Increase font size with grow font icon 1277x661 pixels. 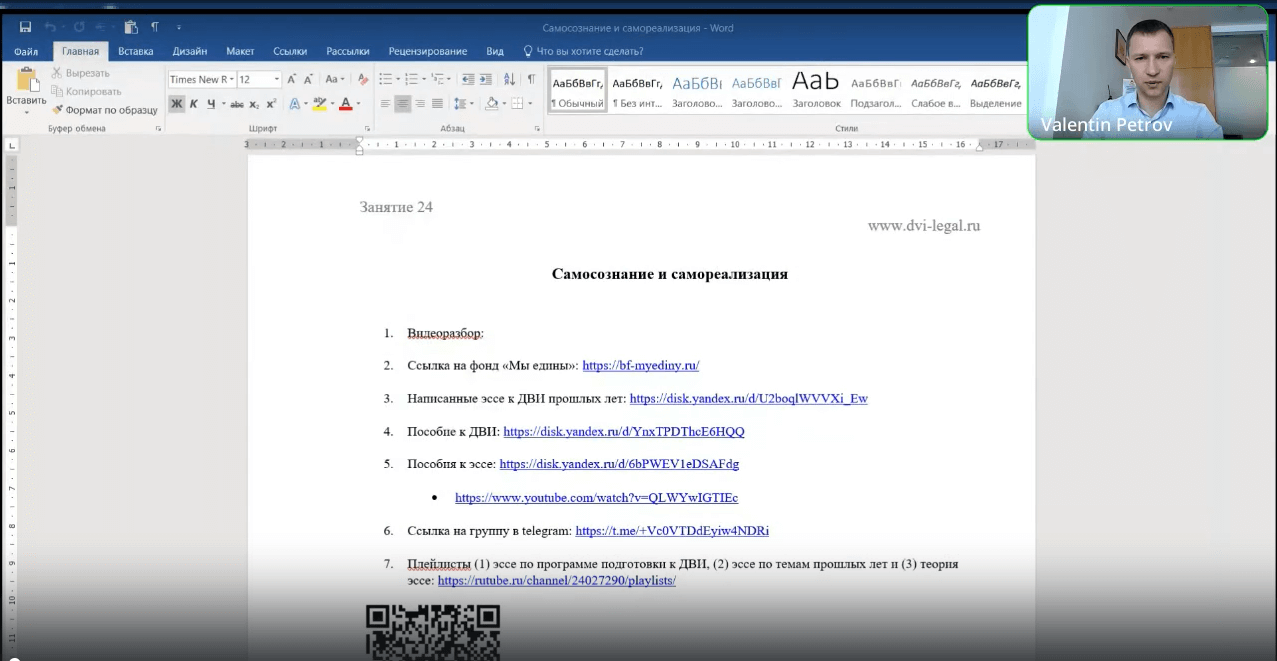(x=292, y=79)
